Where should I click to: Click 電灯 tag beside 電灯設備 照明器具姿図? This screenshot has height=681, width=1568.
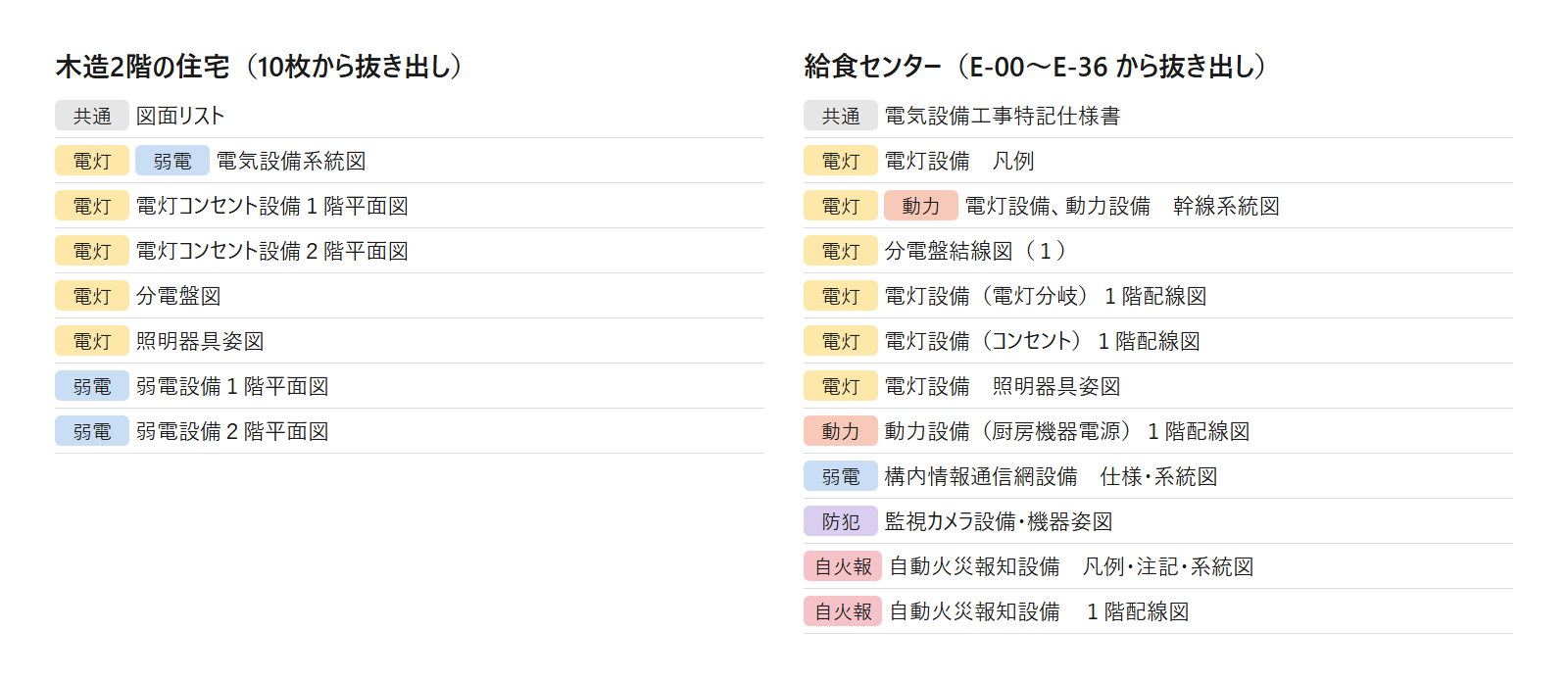point(841,386)
